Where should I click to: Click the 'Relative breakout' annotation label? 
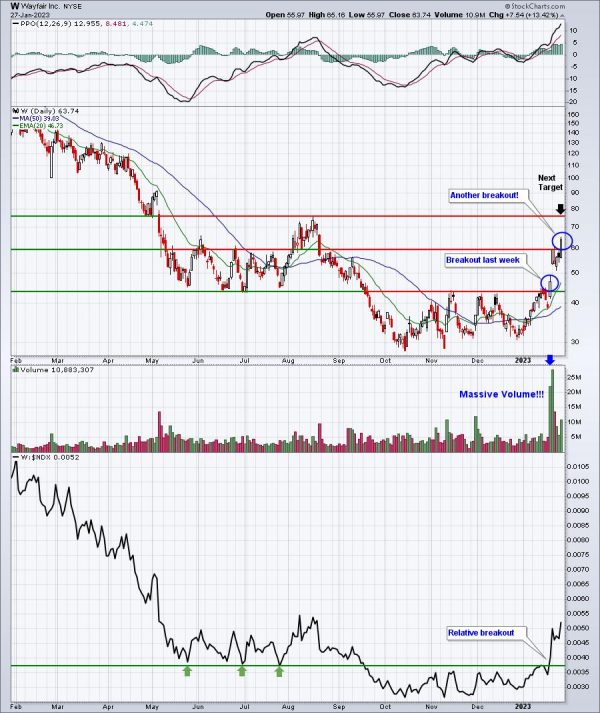coord(481,633)
